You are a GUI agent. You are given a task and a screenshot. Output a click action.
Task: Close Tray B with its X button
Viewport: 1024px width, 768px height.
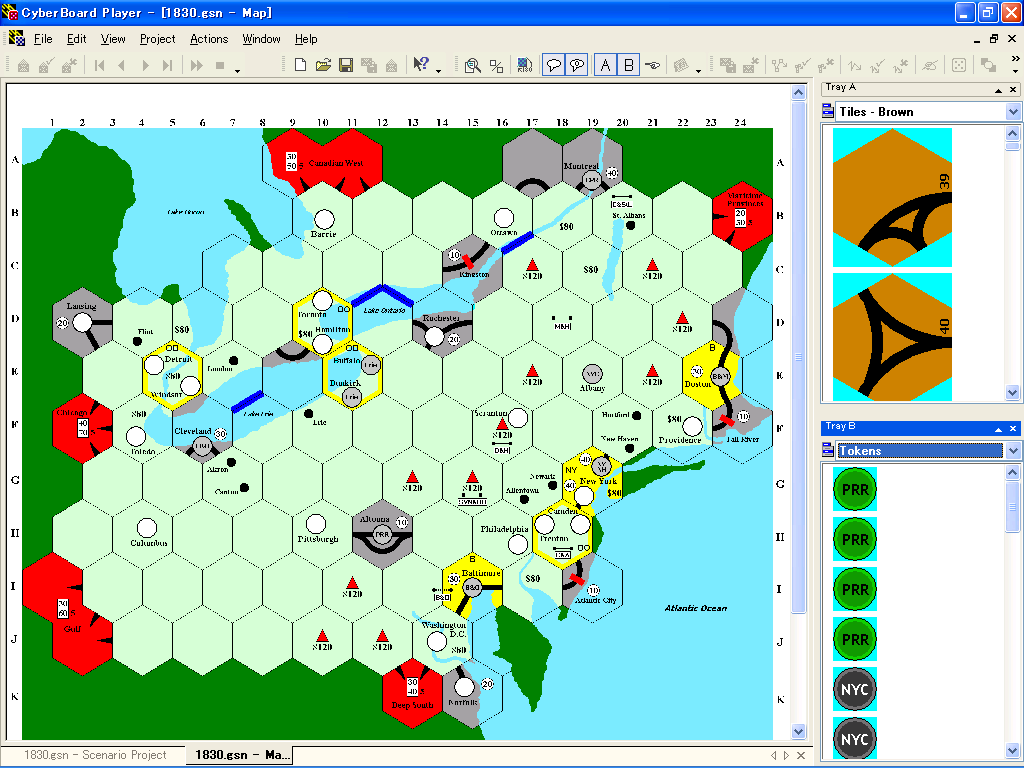click(x=1013, y=429)
